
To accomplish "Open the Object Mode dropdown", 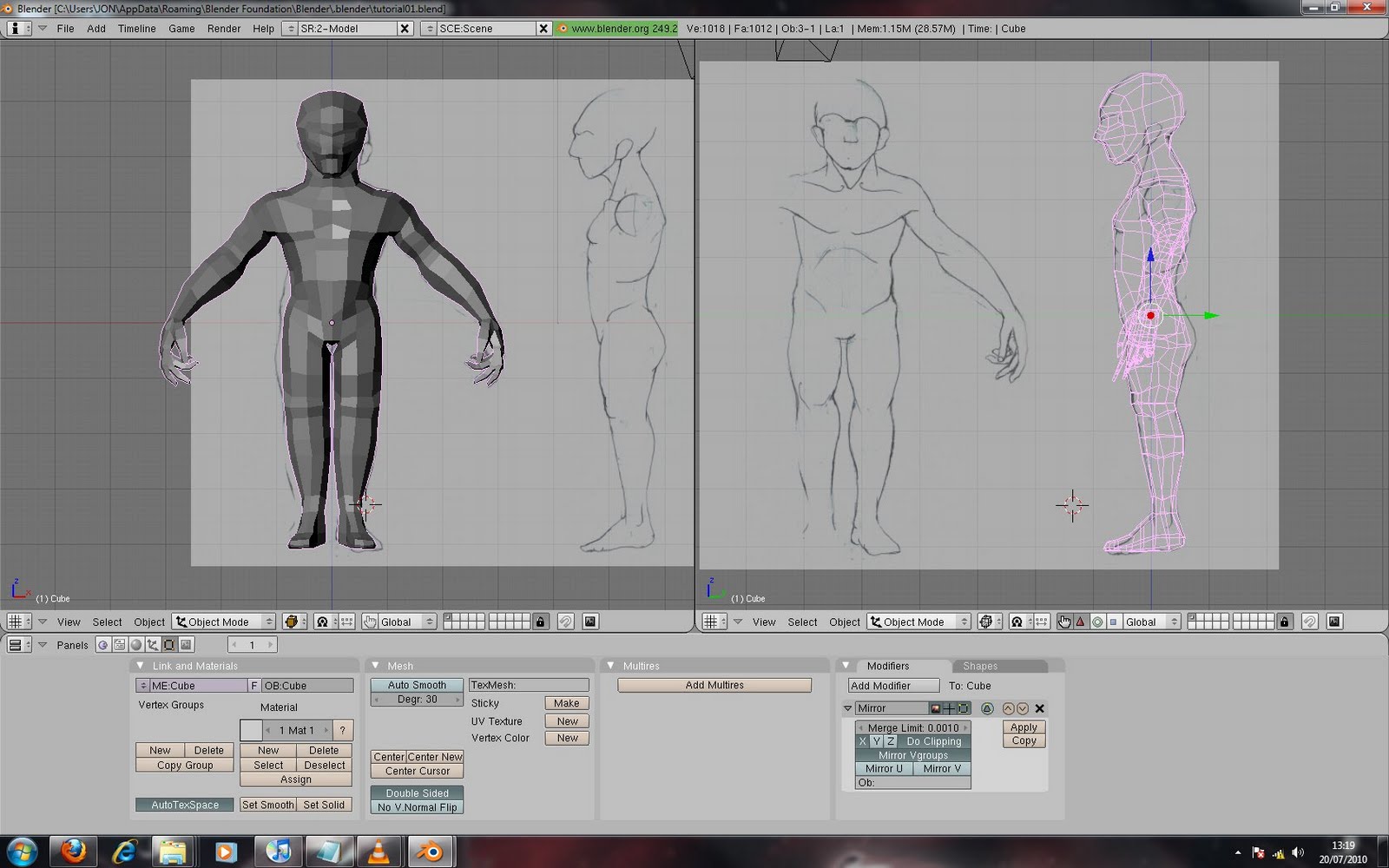I will tap(222, 621).
